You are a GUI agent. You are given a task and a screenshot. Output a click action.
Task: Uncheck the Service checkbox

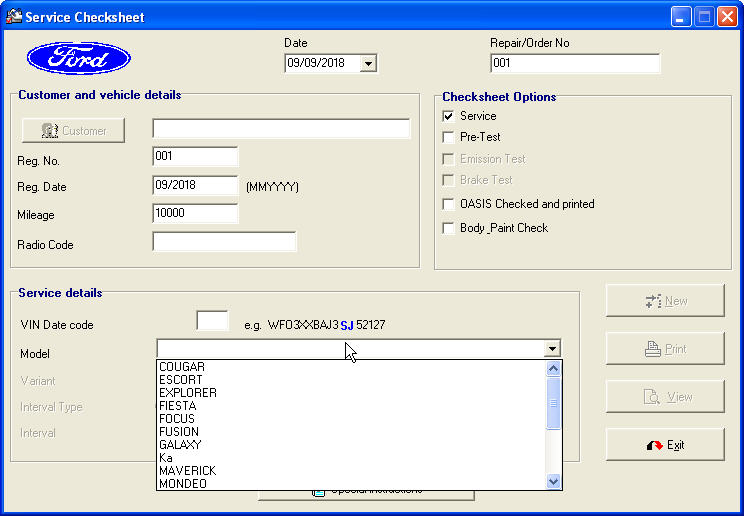(448, 116)
